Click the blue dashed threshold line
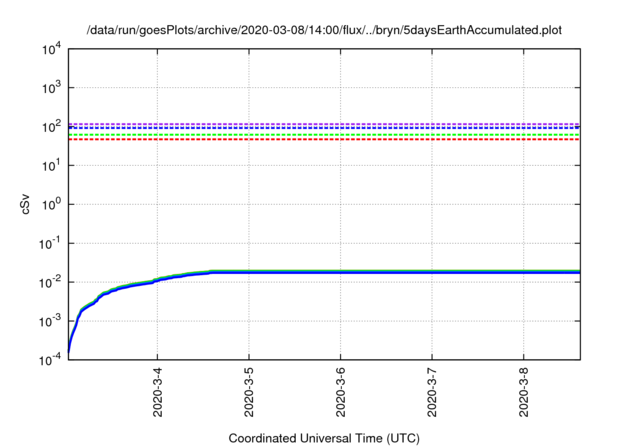 324,128
